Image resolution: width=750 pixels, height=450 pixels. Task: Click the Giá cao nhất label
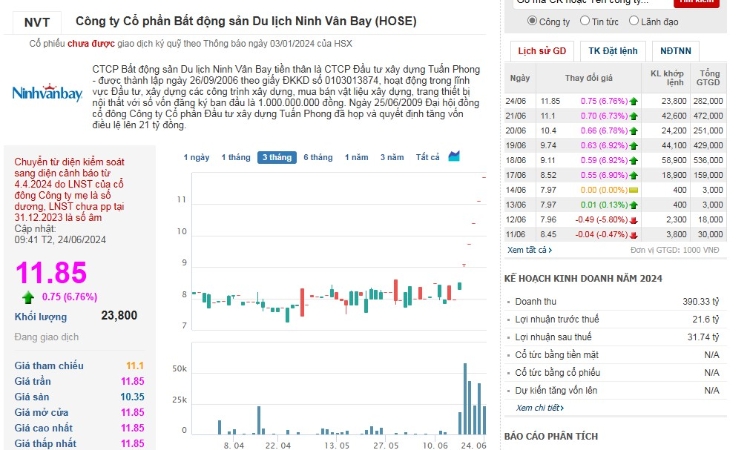[x=44, y=428]
